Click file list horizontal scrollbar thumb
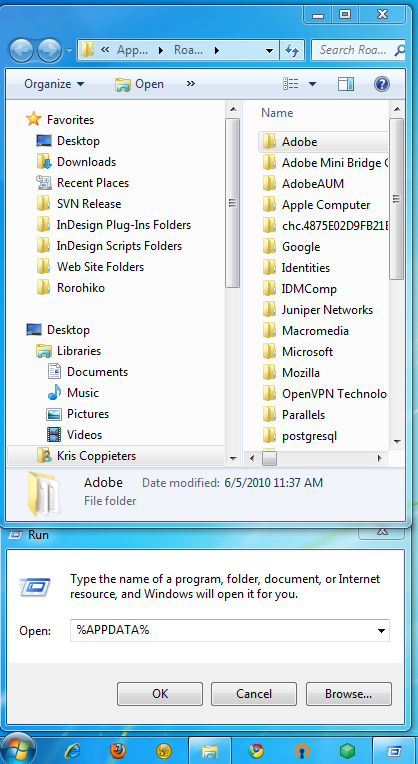Screen dimensions: 418x764 [269, 458]
